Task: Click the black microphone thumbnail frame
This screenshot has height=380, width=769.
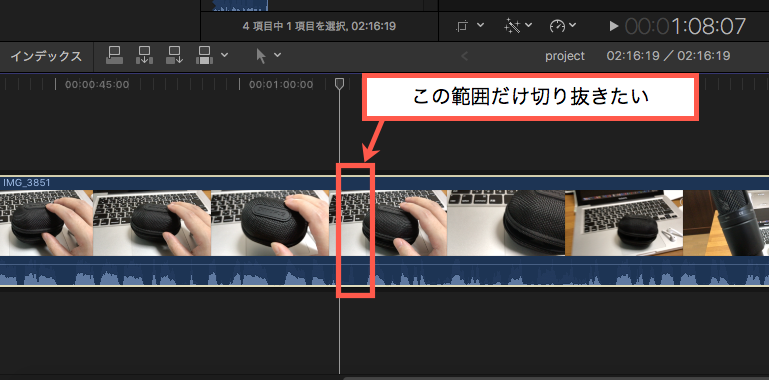Action: (726, 223)
